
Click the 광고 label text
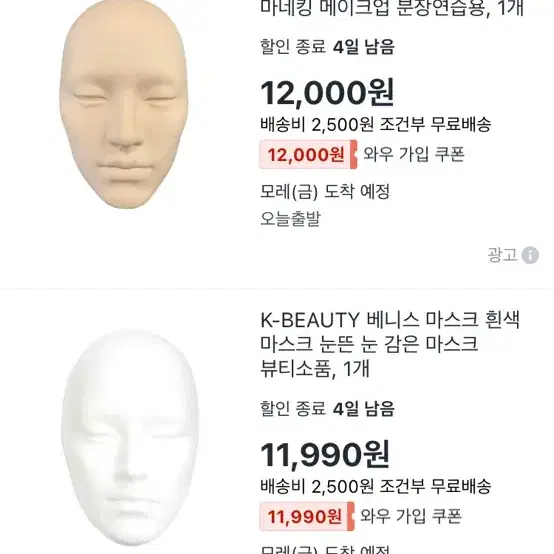502,255
